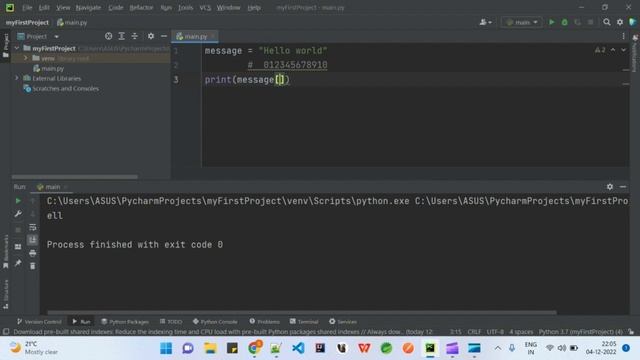
Task: Expand all items in Project panel
Action: pyautogui.click(x=121, y=36)
